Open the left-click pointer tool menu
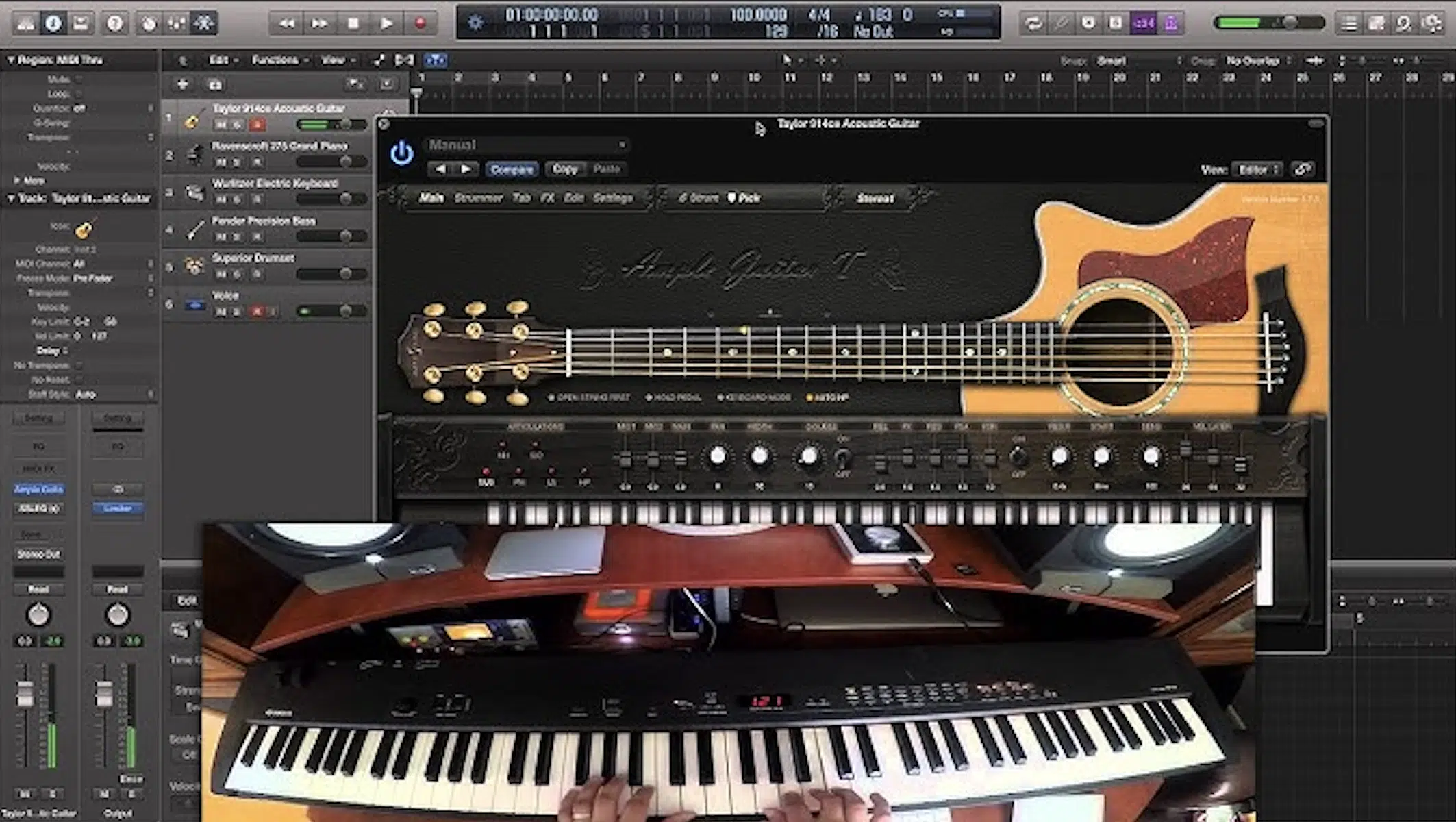1456x822 pixels. coord(791,60)
